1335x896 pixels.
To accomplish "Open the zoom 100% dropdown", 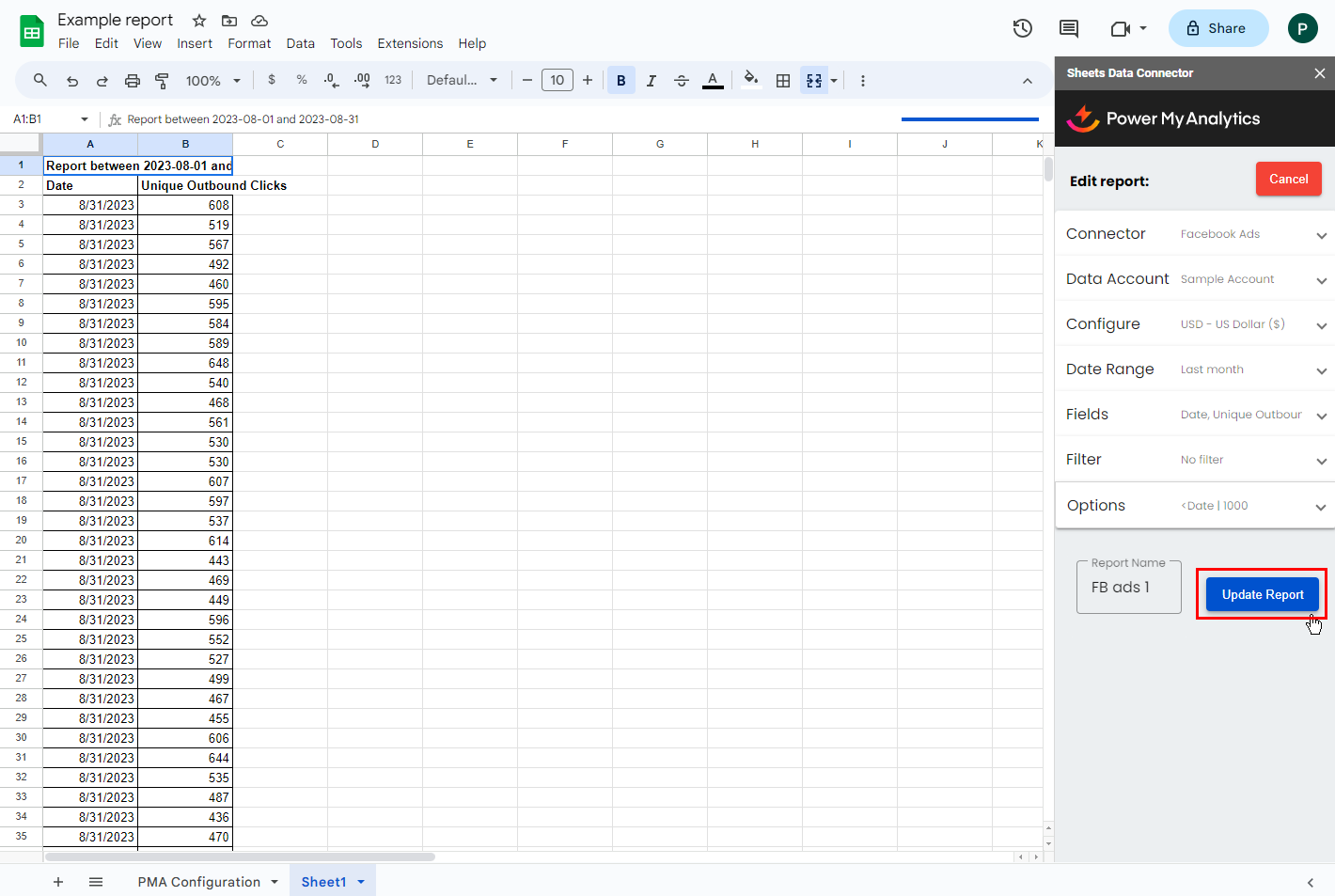I will click(212, 81).
